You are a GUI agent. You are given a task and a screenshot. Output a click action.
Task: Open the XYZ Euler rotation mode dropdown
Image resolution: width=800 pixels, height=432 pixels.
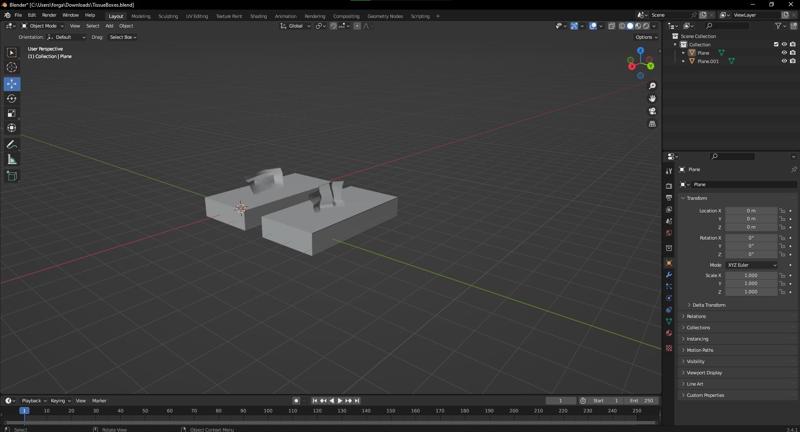click(750, 265)
